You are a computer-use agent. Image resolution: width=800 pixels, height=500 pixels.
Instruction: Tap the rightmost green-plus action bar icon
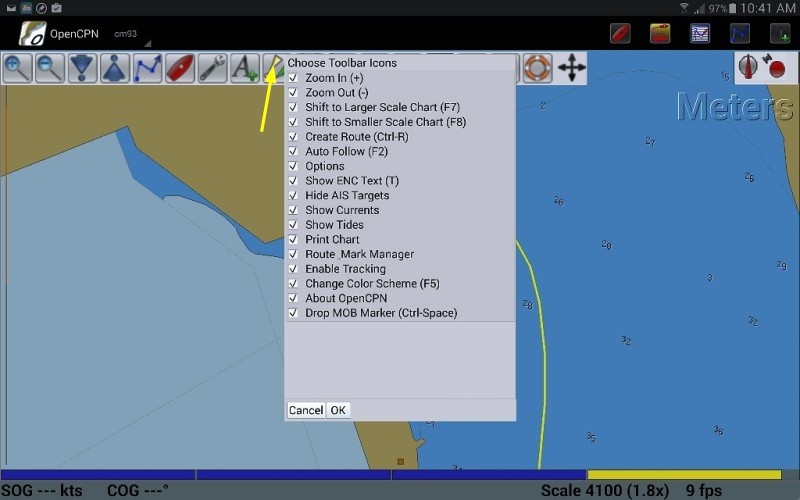click(x=780, y=34)
